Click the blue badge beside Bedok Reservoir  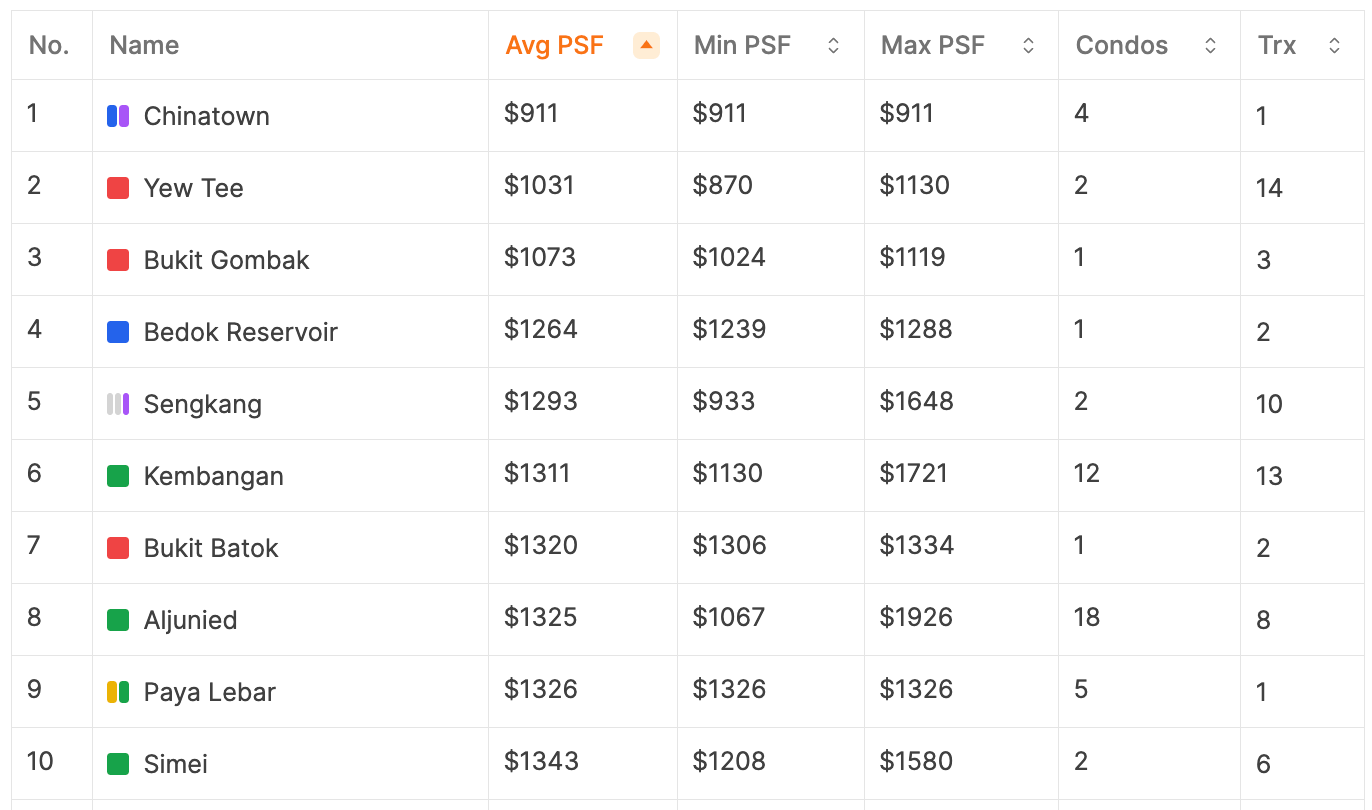click(x=118, y=332)
